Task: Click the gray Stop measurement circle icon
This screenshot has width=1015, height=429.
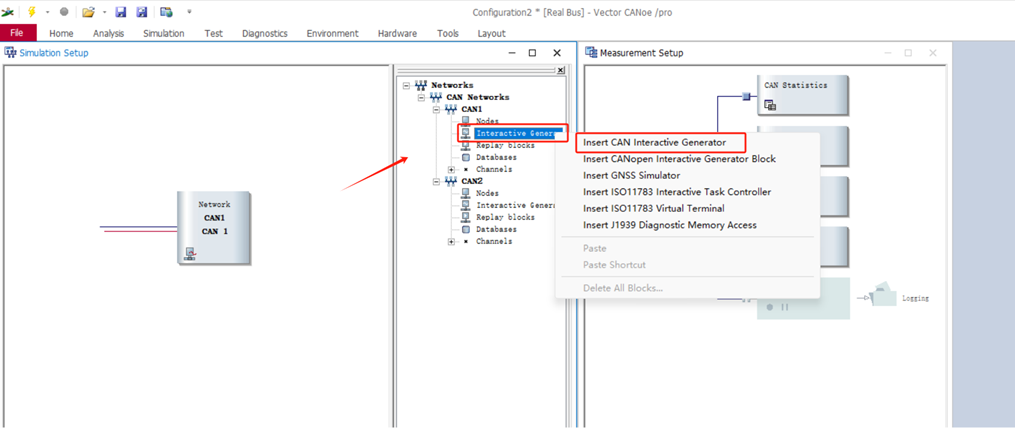Action: pos(64,12)
